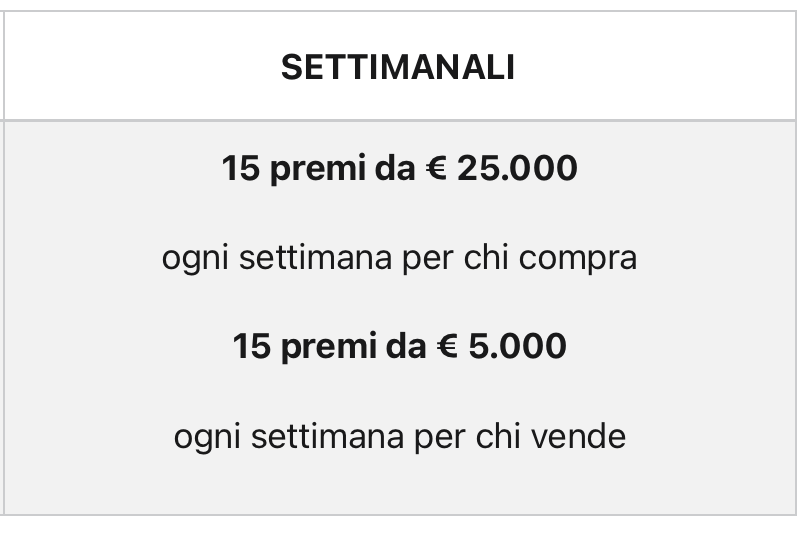This screenshot has width=808, height=536.
Task: Click the '15' in the € 5.000 prize line
Action: tap(251, 346)
